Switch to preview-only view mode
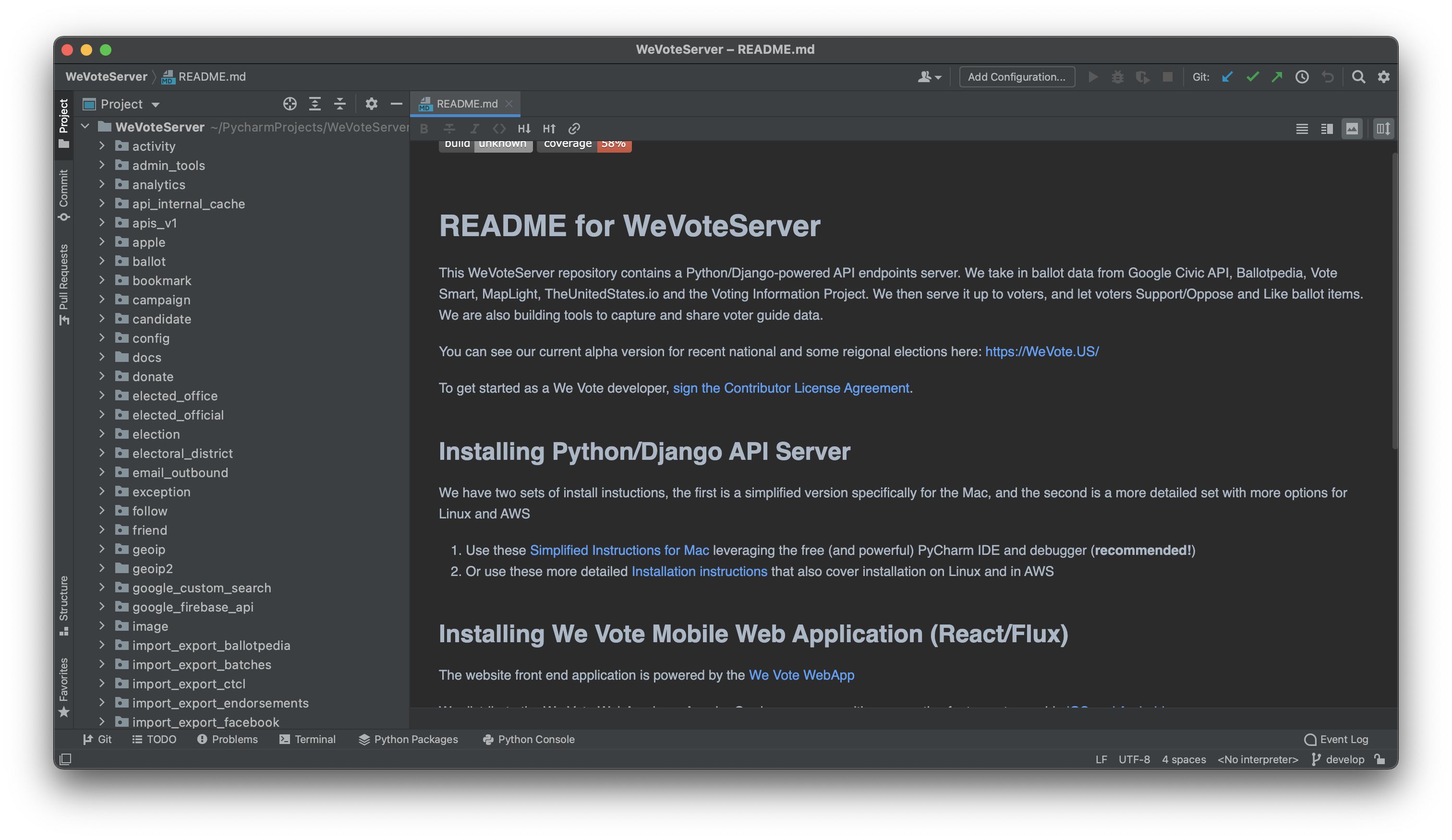The height and width of the screenshot is (840, 1452). tap(1352, 129)
